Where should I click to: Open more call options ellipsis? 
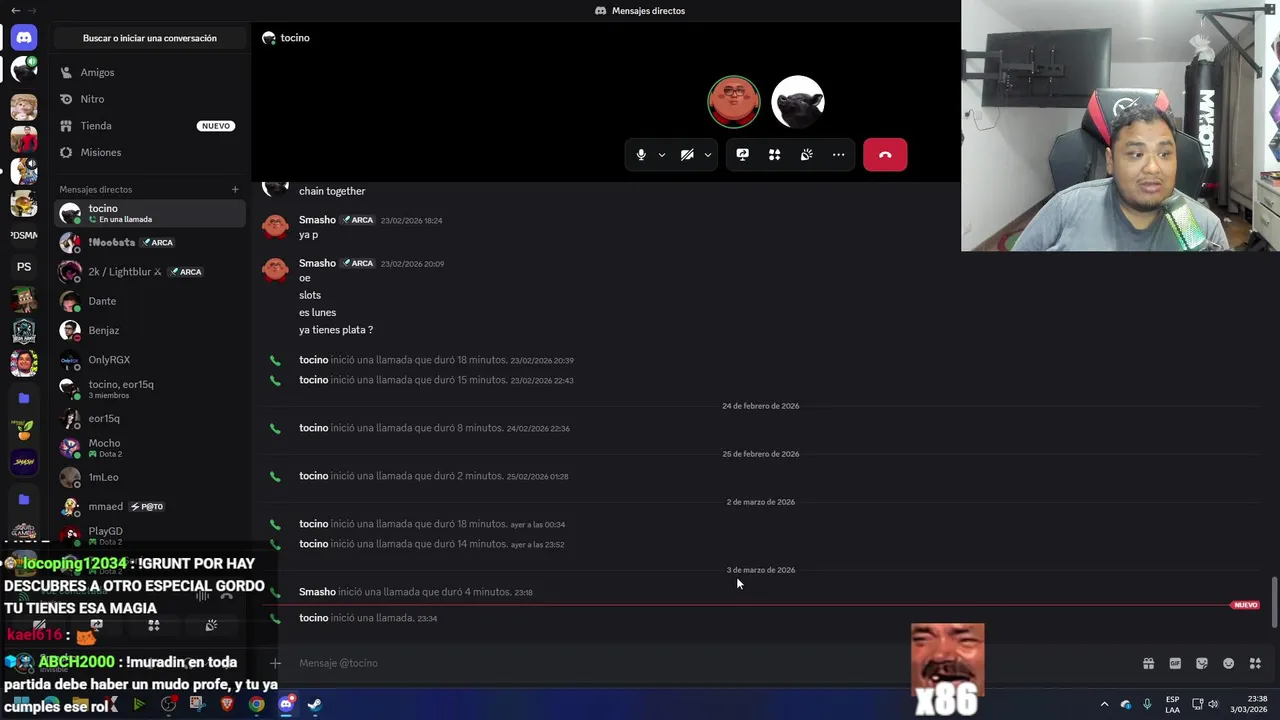point(838,155)
